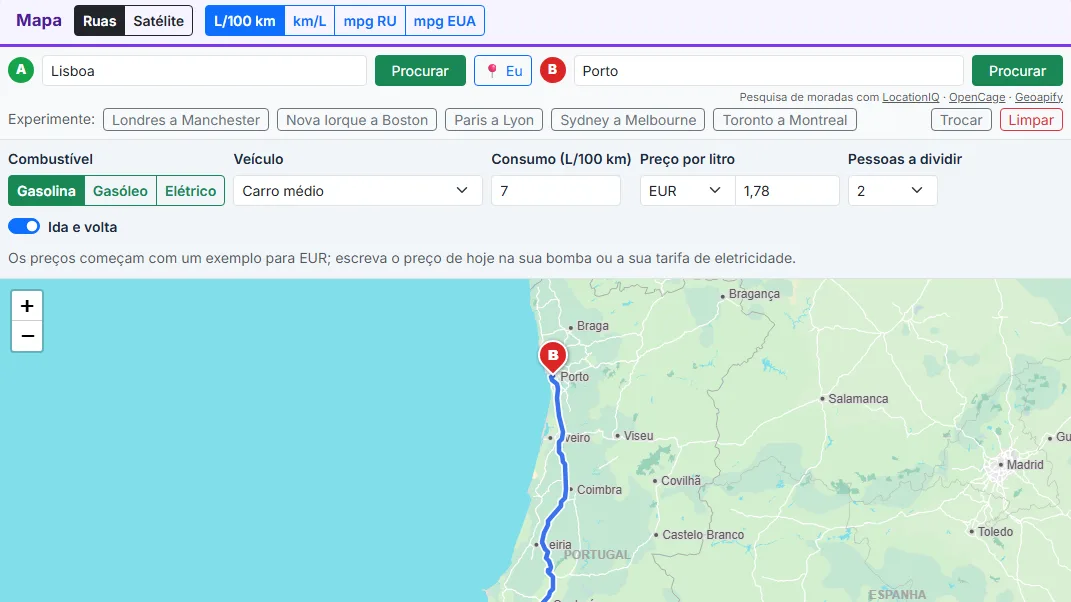Switch map to Ruas view
The width and height of the screenshot is (1071, 602).
(x=100, y=20)
